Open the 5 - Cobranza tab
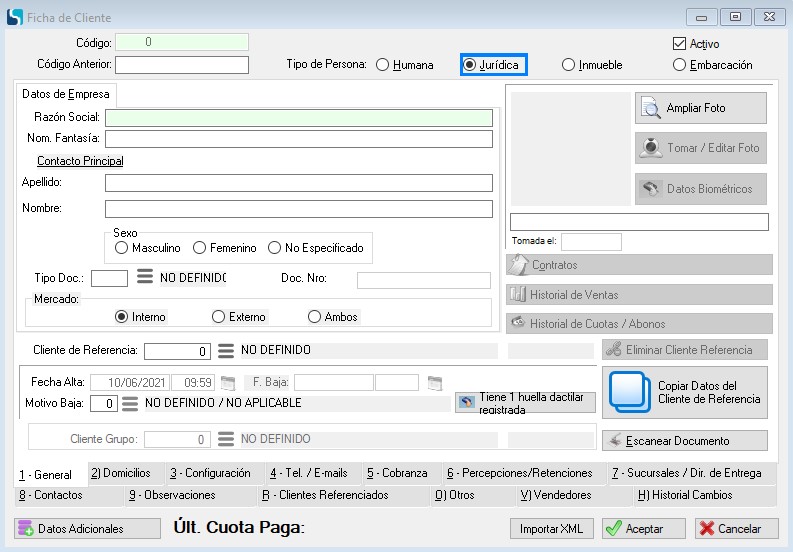This screenshot has width=793, height=552. (x=396, y=473)
